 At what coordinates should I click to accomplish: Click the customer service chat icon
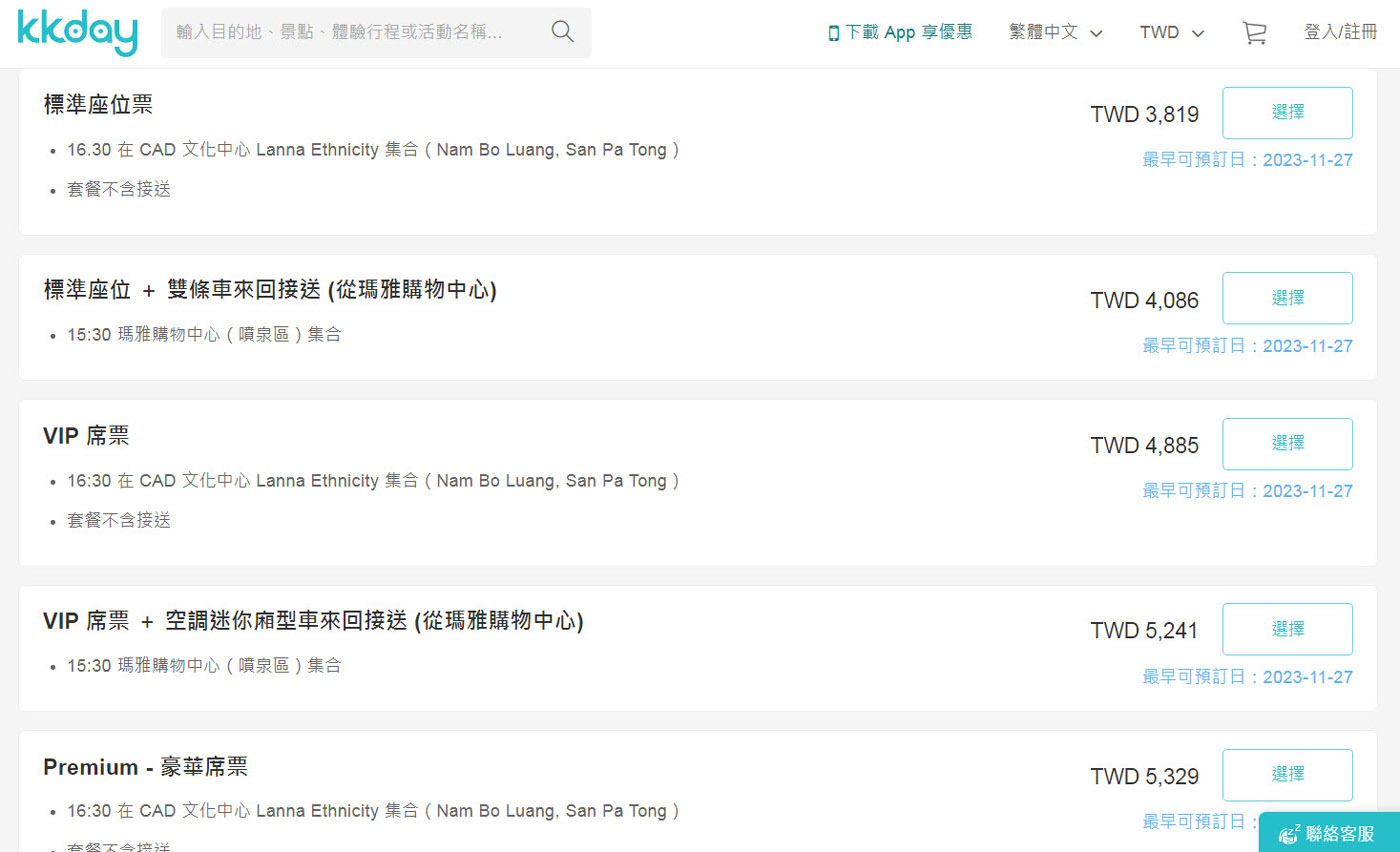[1289, 834]
